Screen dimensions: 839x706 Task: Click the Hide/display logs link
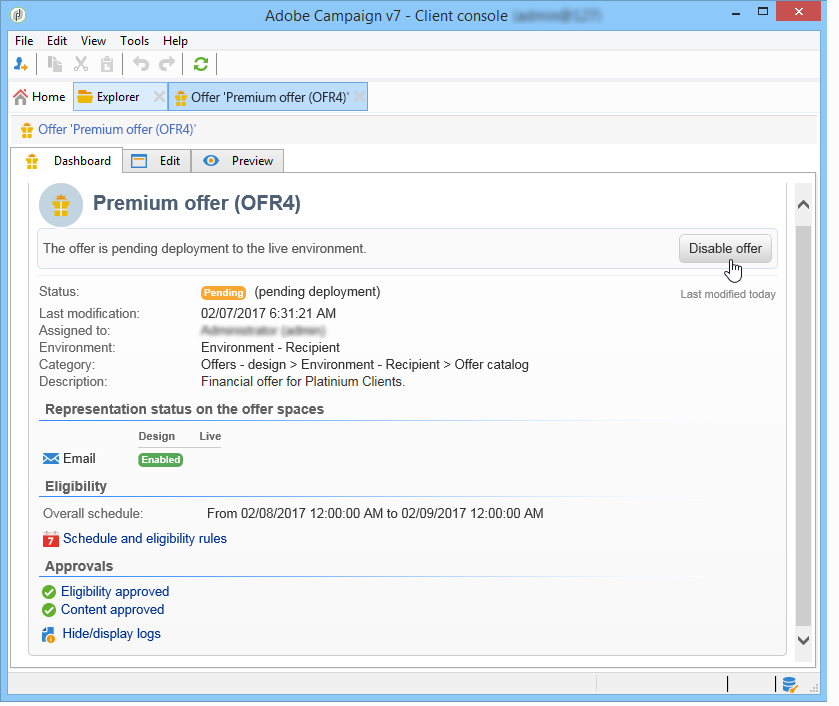tap(111, 634)
